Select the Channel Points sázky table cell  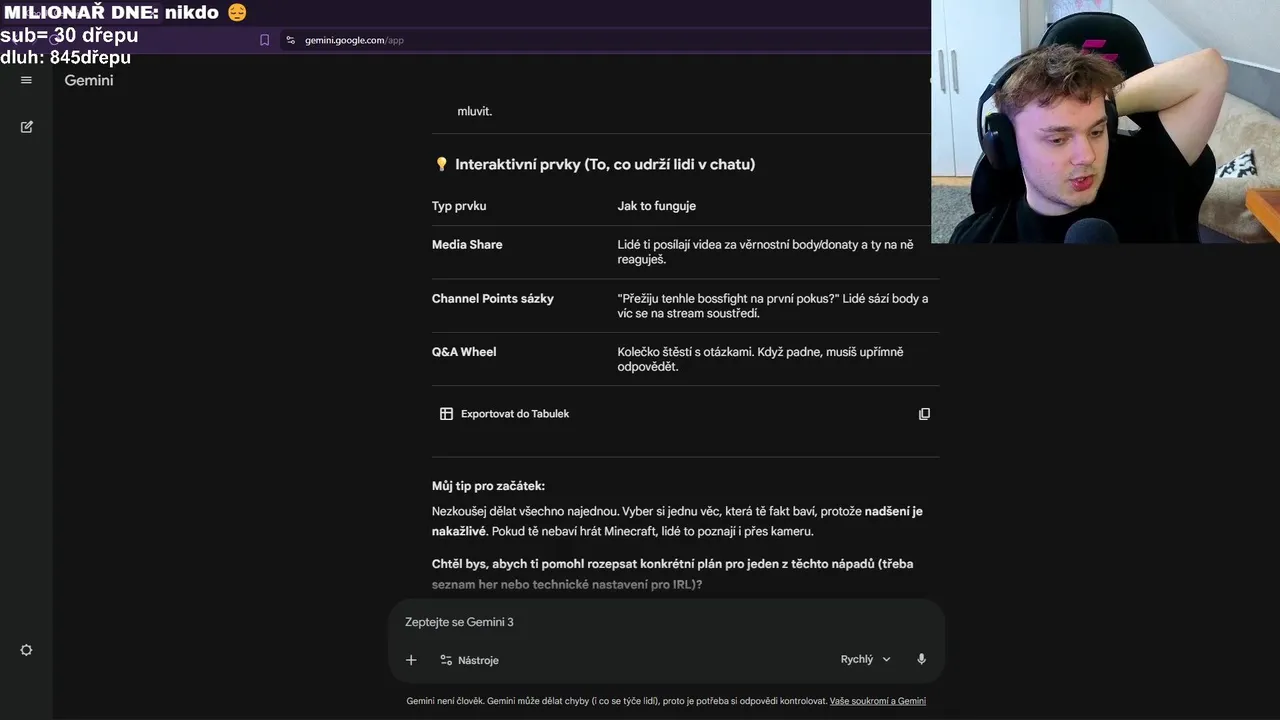tap(492, 299)
